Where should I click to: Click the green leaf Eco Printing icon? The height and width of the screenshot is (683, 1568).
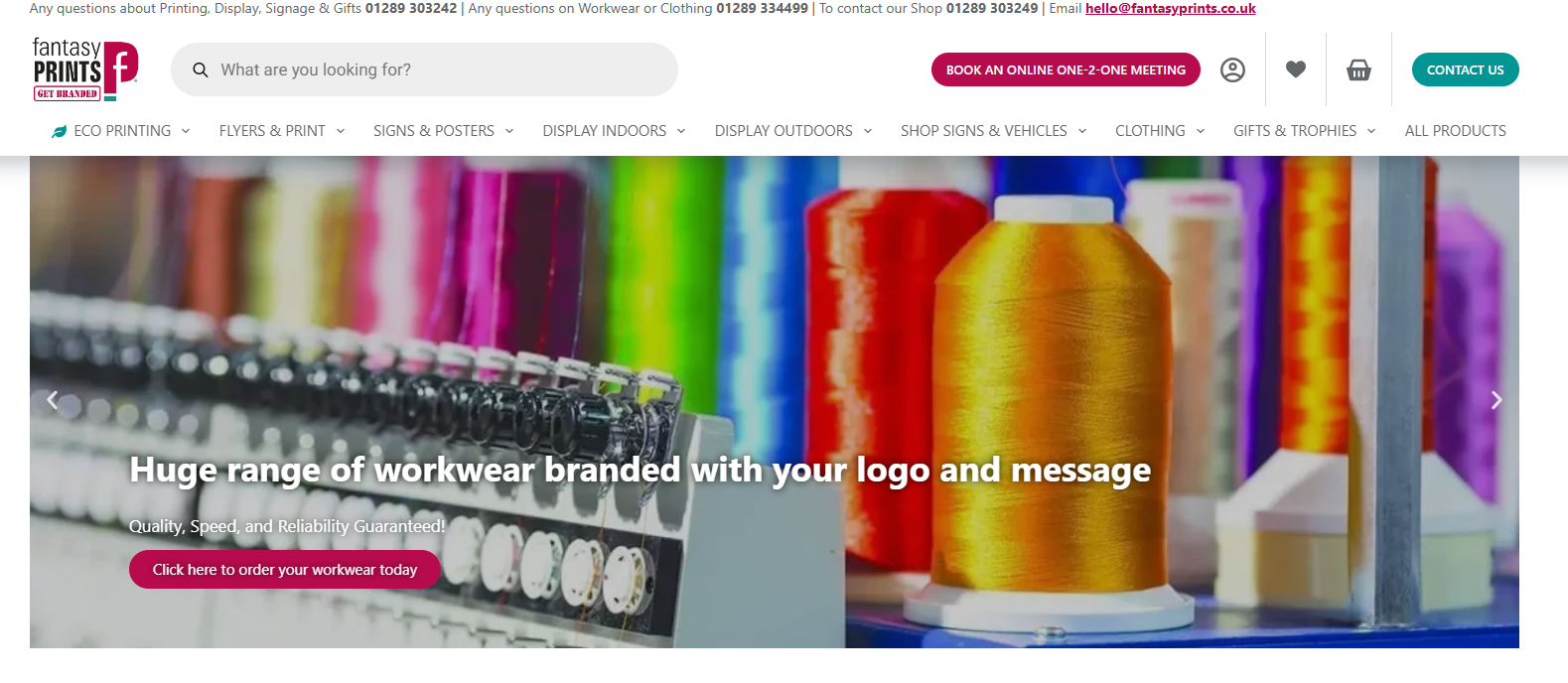[60, 131]
